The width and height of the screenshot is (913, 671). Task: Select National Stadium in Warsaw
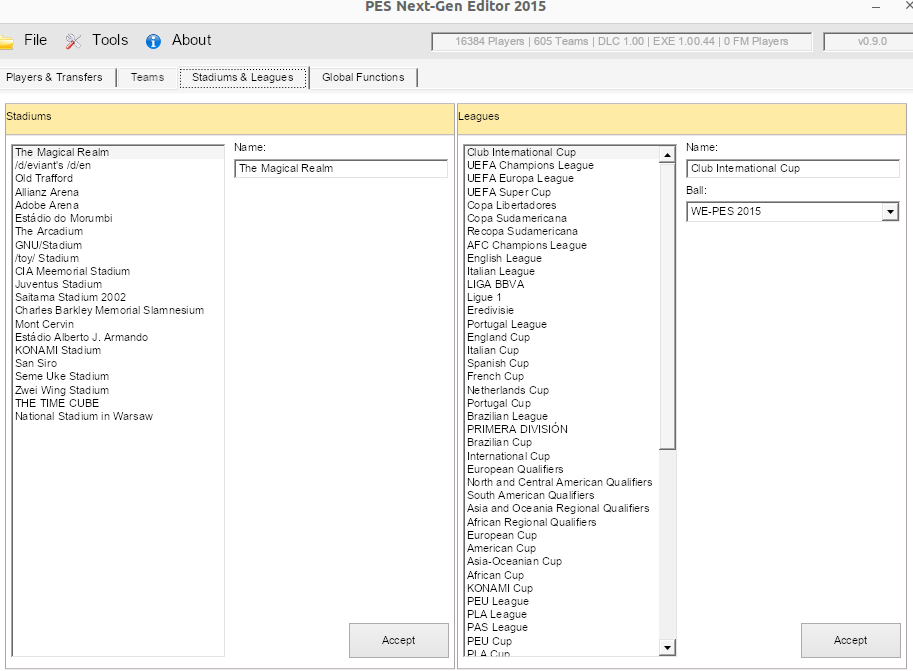tap(118, 416)
